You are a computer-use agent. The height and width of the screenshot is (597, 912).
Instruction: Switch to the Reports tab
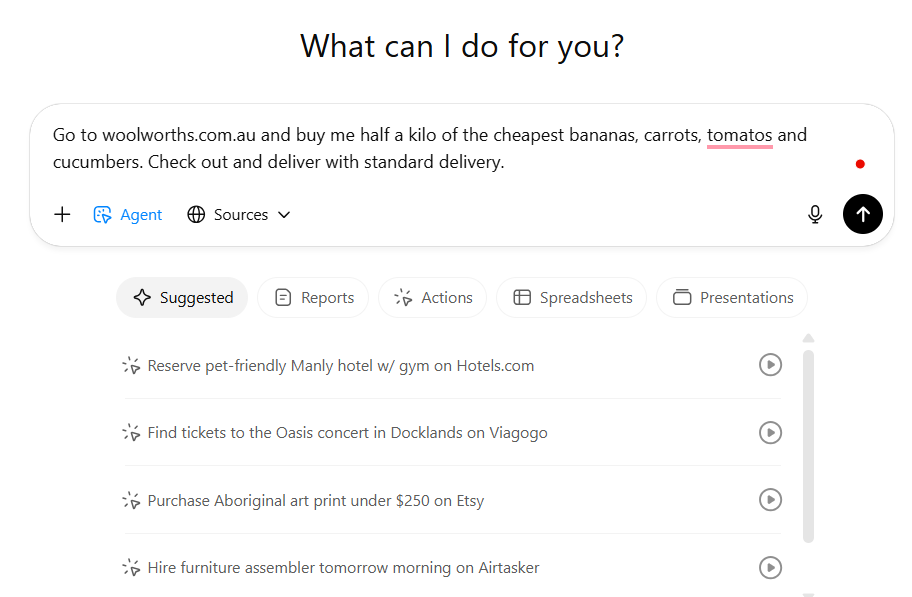tap(313, 297)
